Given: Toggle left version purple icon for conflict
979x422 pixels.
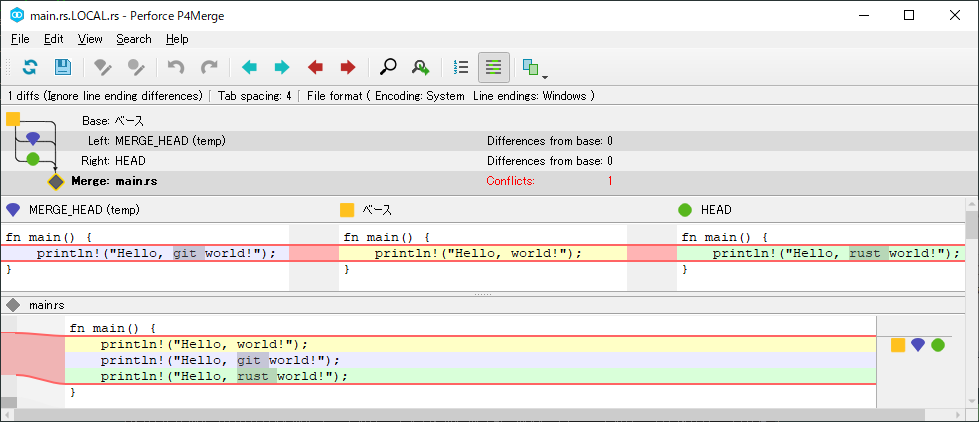Looking at the screenshot, I should click(x=918, y=345).
